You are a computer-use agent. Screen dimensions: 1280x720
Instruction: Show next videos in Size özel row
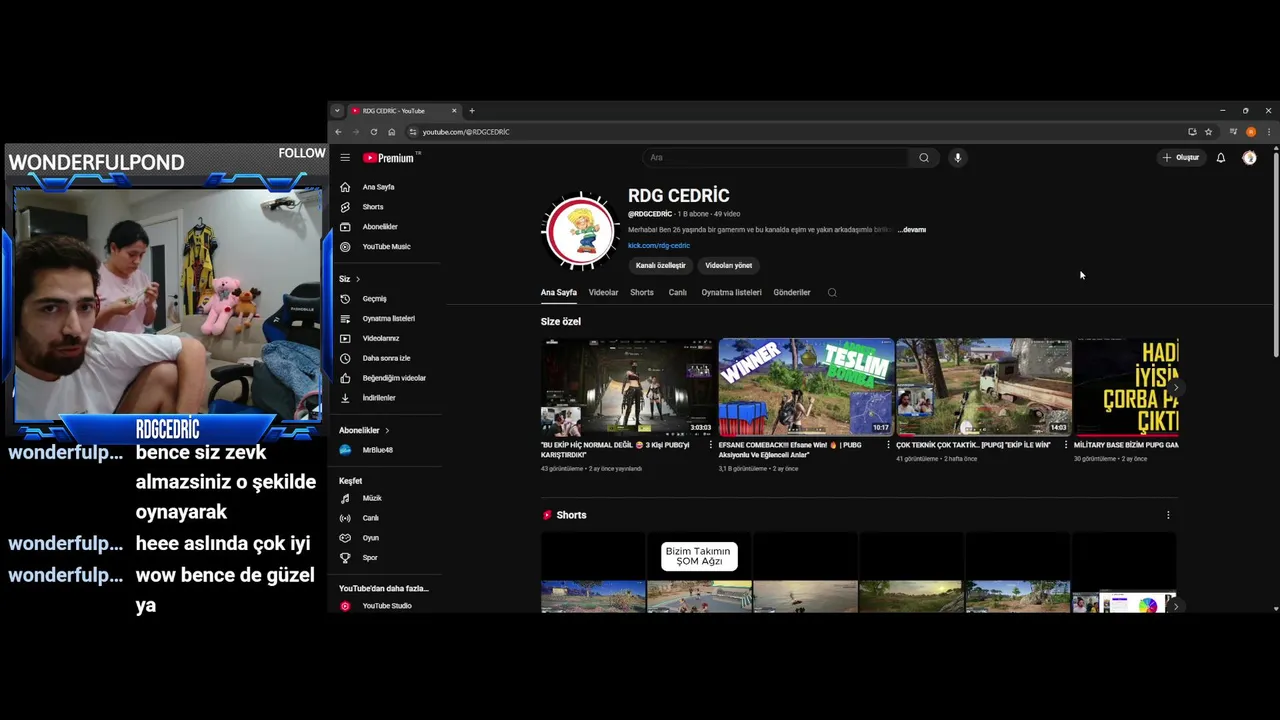pos(1174,387)
